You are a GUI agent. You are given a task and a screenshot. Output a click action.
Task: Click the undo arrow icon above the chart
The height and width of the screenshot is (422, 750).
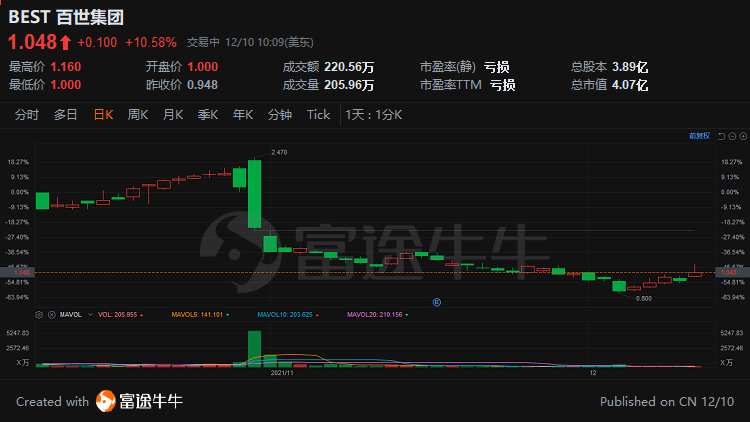click(x=721, y=136)
